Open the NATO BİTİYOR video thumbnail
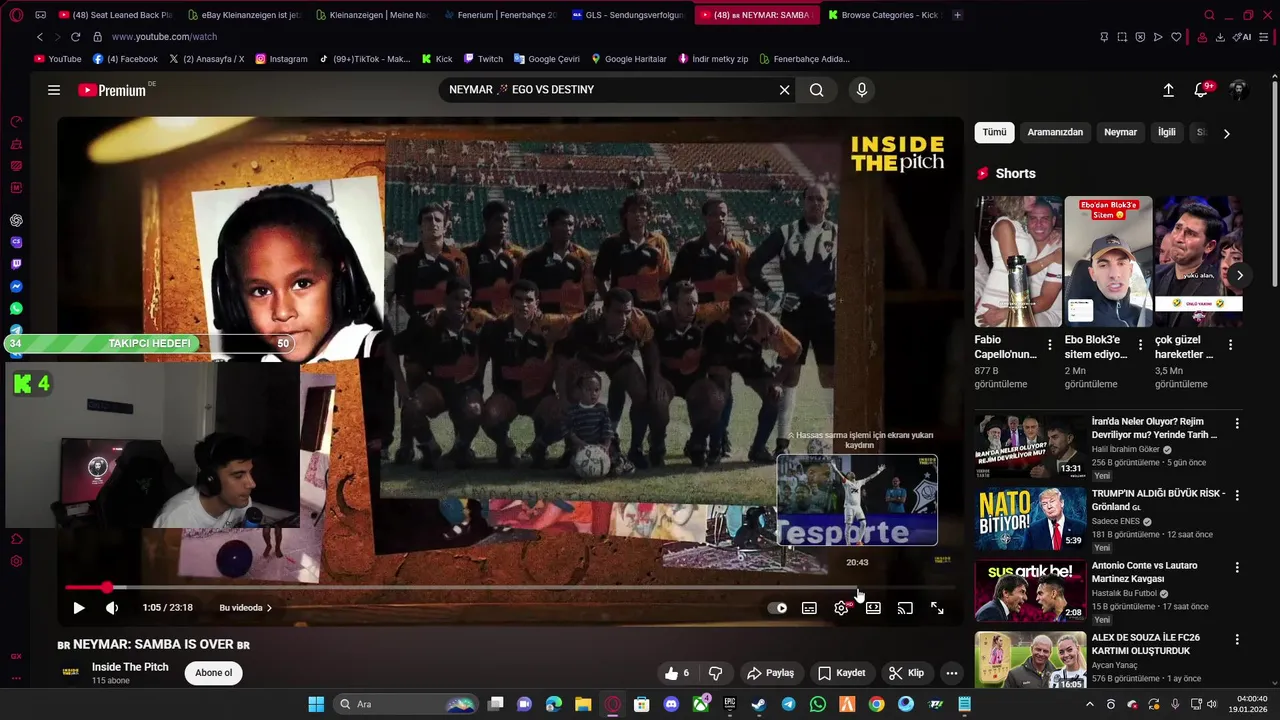The width and height of the screenshot is (1280, 720). click(1030, 518)
